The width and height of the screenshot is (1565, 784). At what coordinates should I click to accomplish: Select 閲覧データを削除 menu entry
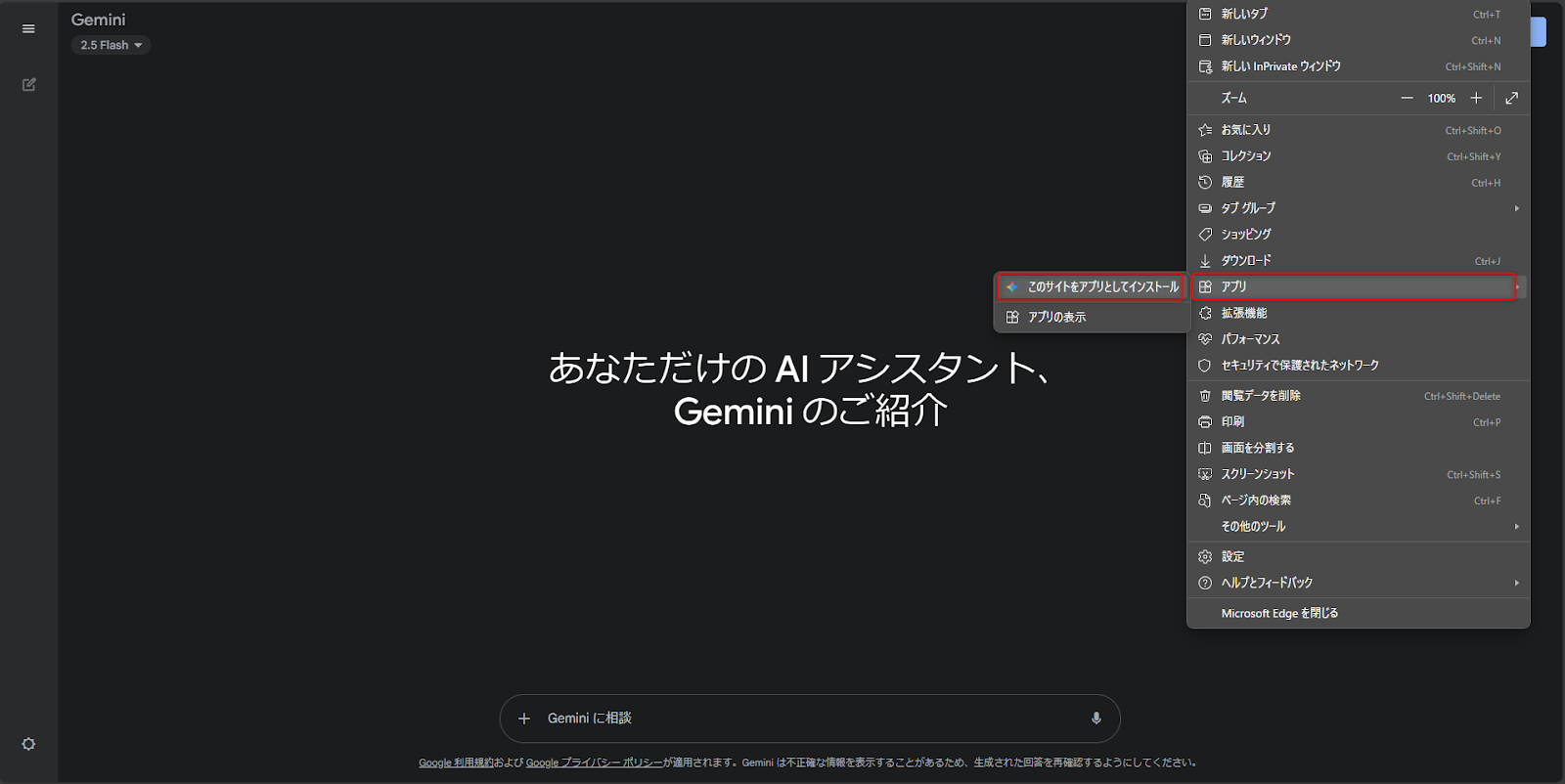(x=1261, y=396)
